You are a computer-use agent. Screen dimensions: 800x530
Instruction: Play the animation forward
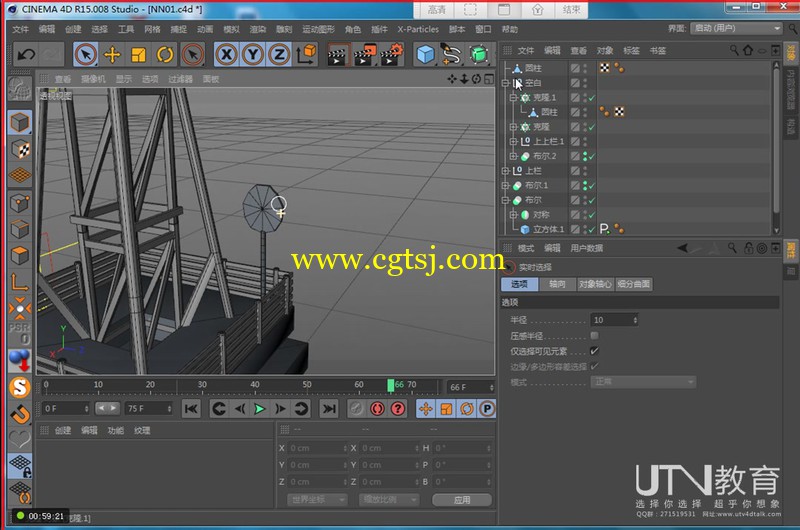tap(260, 409)
